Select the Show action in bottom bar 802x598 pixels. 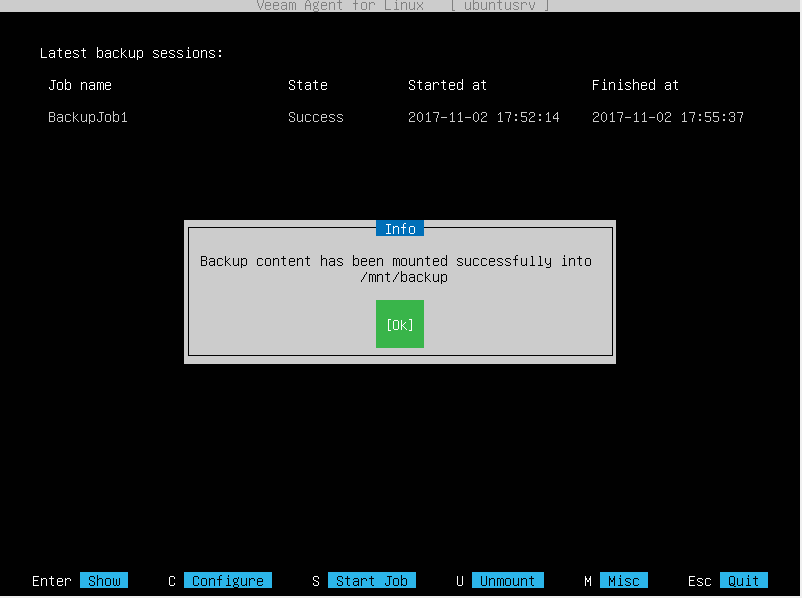[x=104, y=581]
